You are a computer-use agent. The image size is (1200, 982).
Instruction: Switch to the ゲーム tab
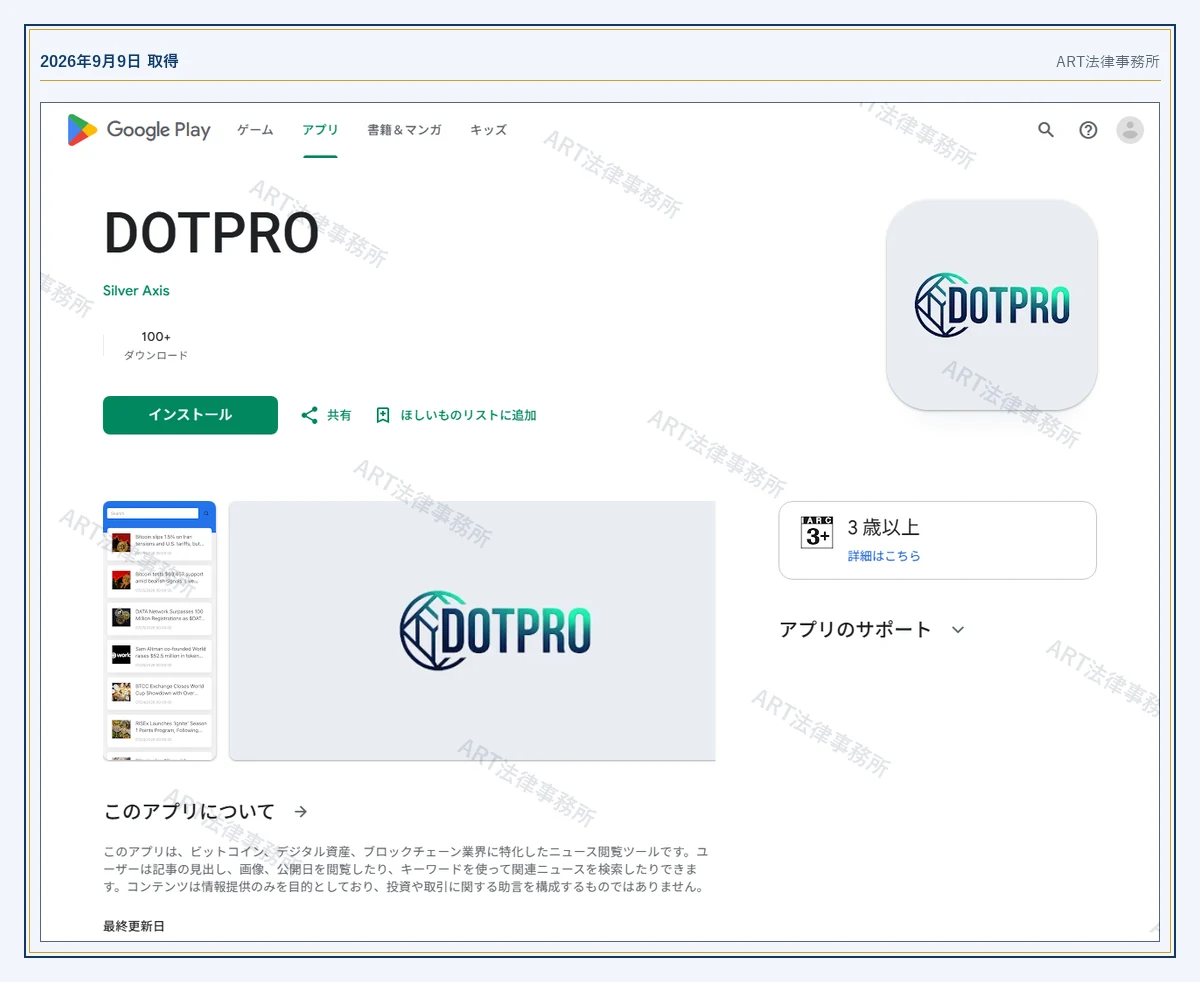[255, 130]
